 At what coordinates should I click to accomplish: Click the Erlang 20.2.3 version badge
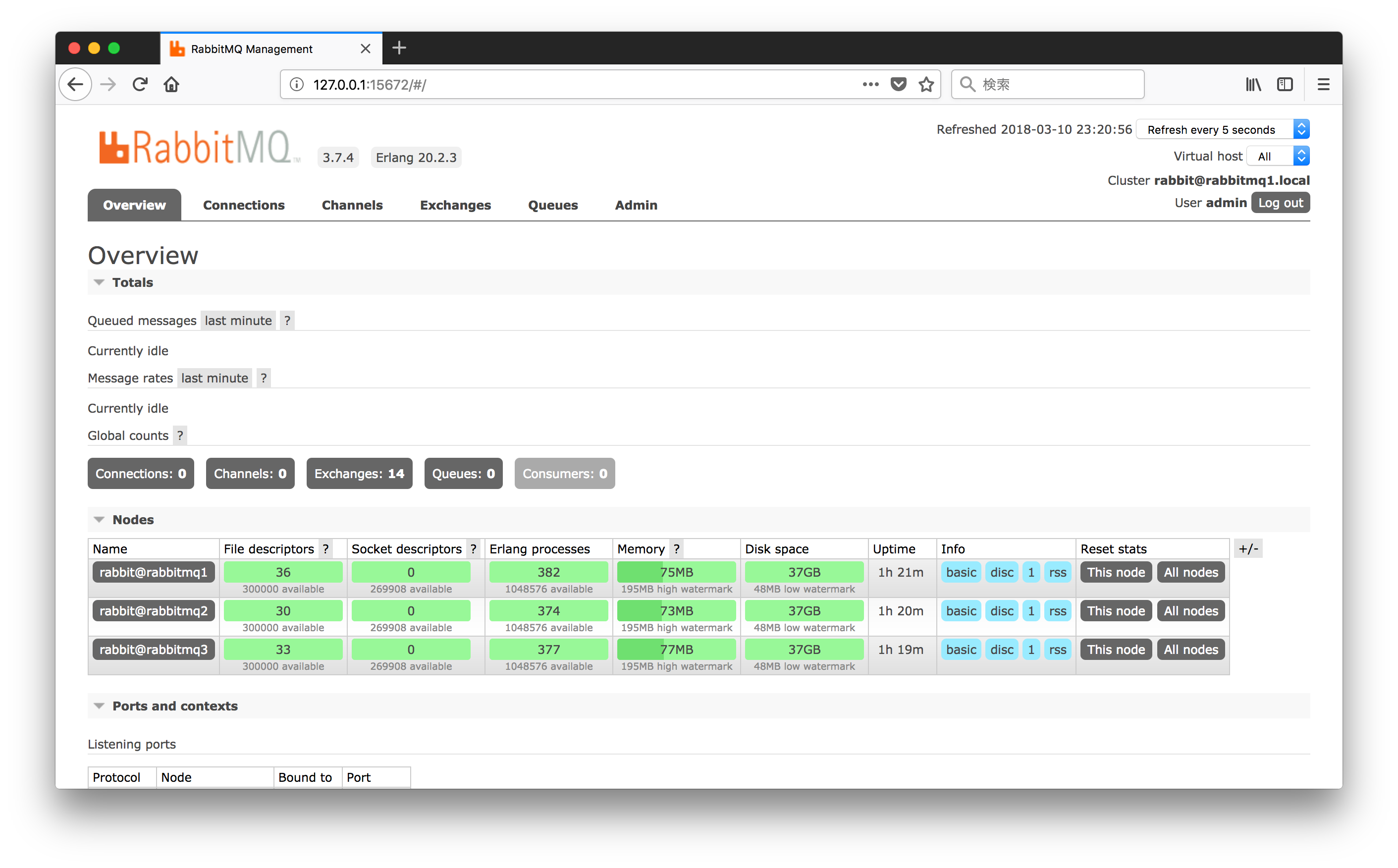[x=416, y=157]
